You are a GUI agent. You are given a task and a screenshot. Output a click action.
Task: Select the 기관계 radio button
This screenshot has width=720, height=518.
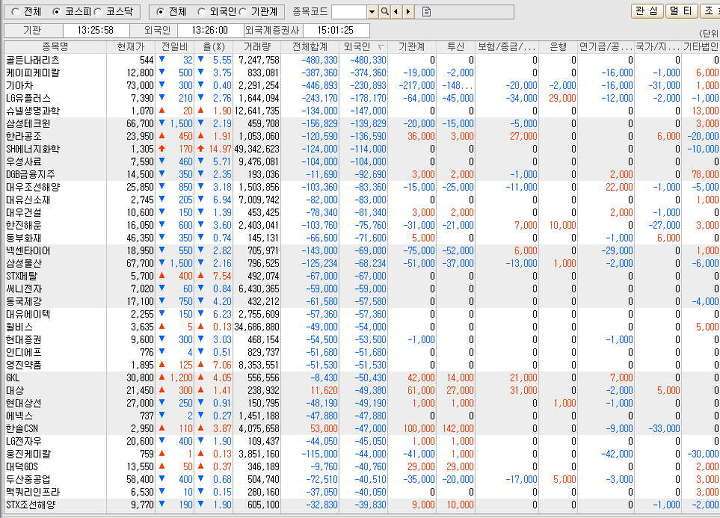(243, 11)
